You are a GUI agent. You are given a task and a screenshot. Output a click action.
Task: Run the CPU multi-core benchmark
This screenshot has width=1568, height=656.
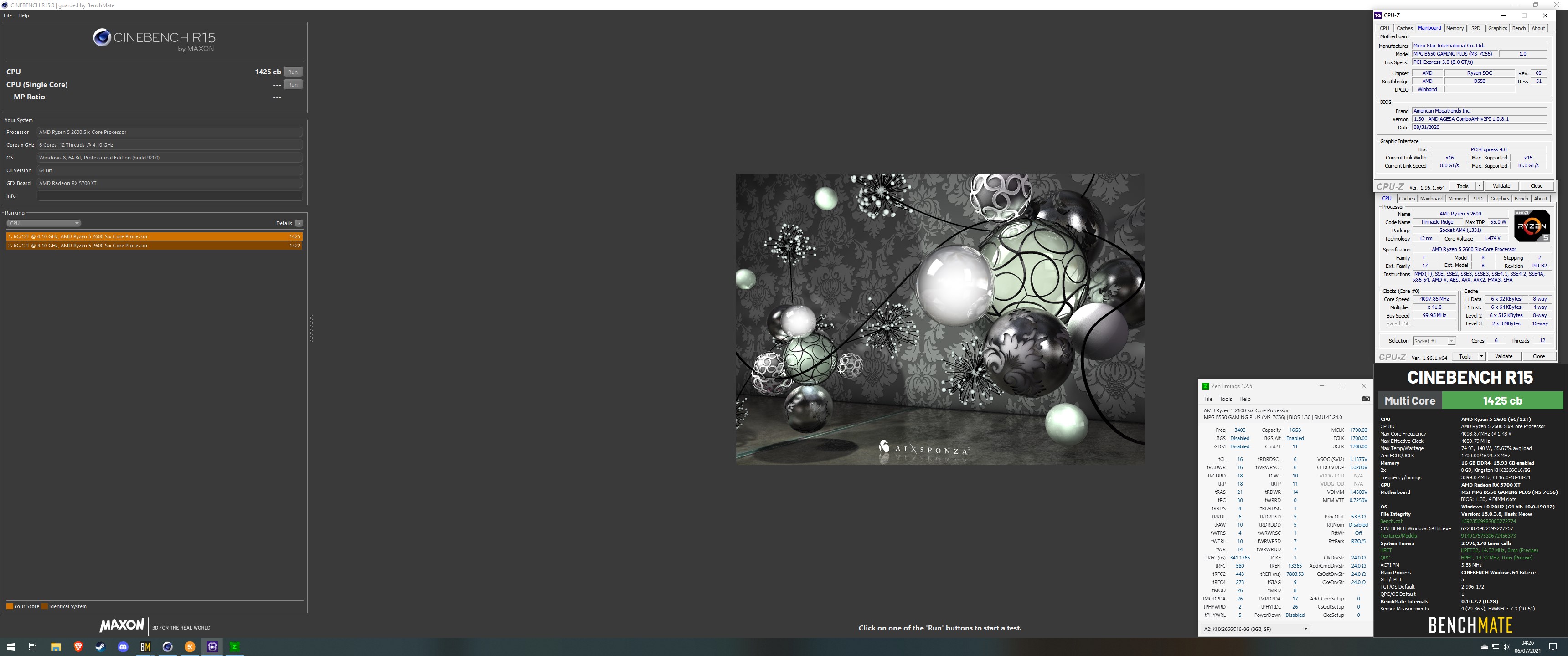[x=293, y=72]
